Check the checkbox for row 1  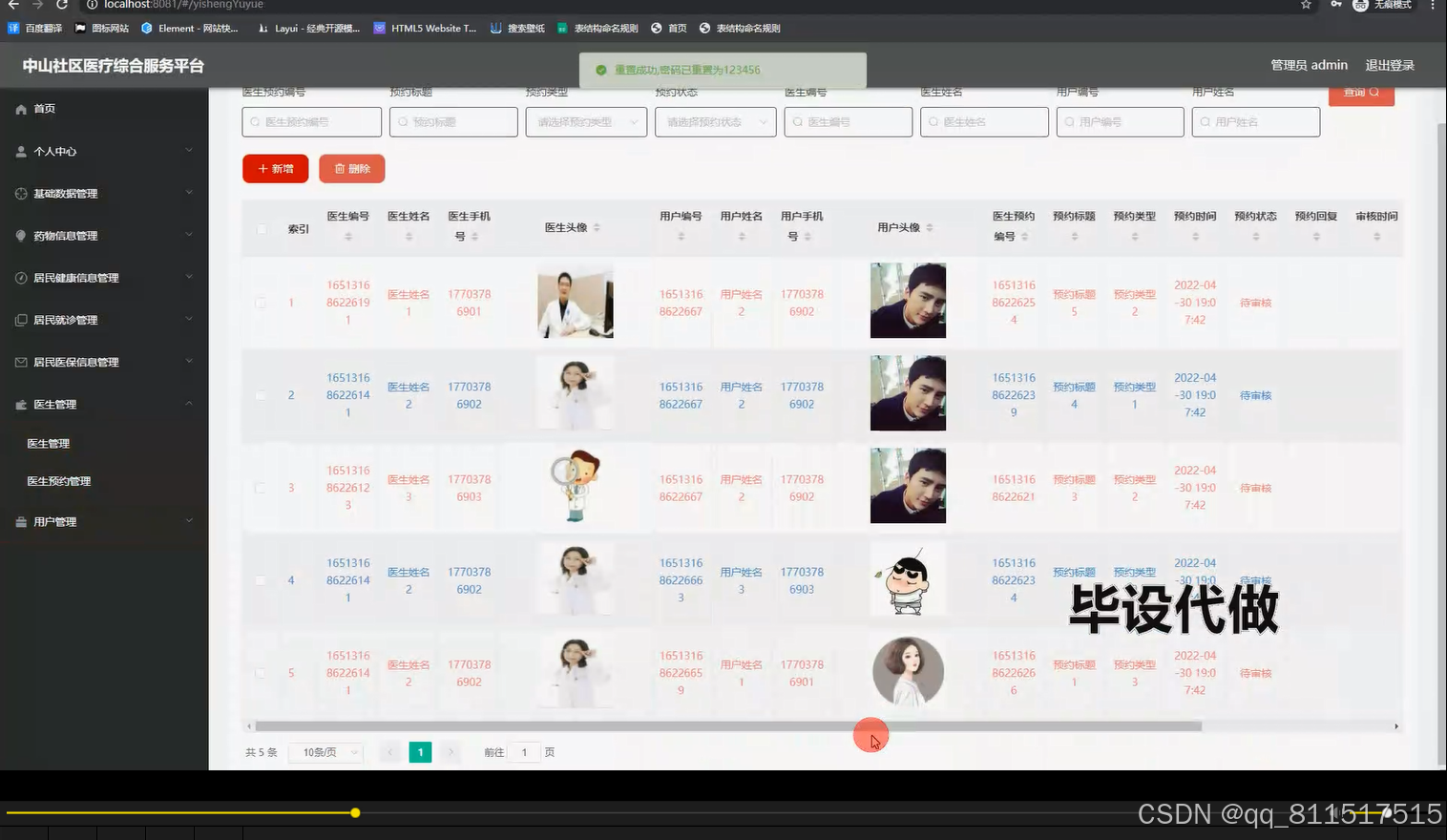pos(261,303)
